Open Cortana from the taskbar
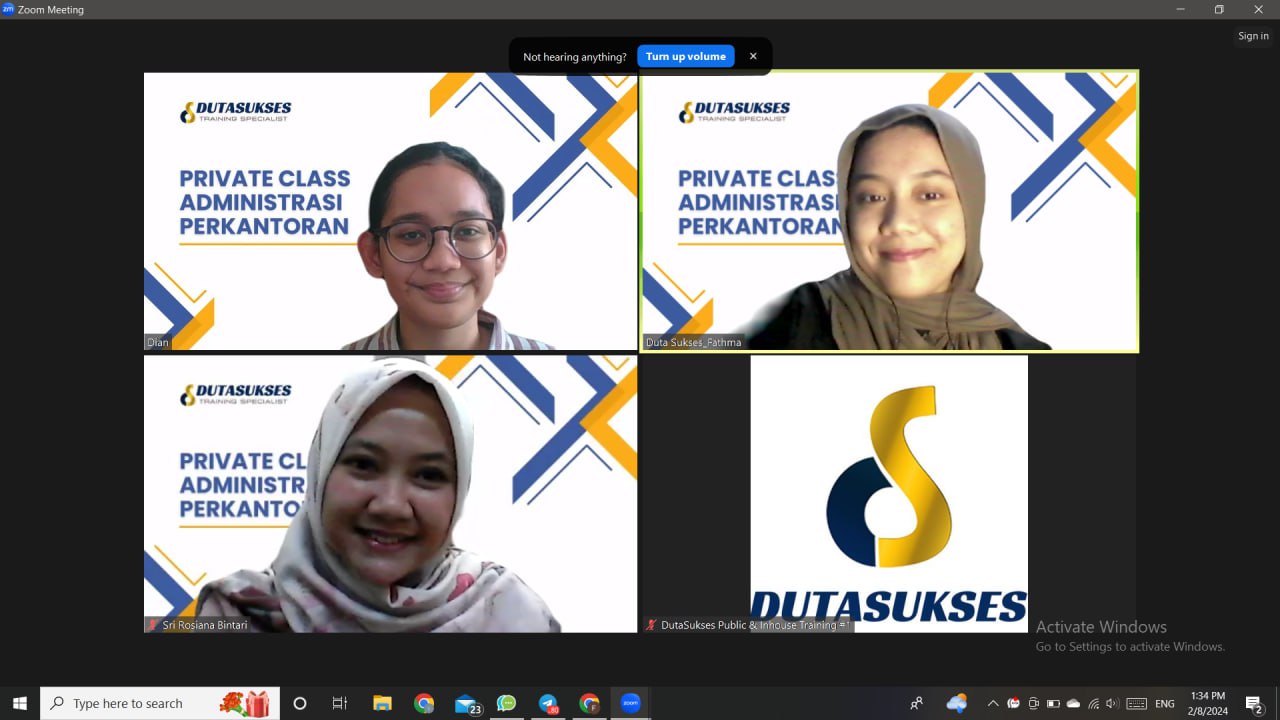Screen dimensions: 1280x720 (x=300, y=703)
